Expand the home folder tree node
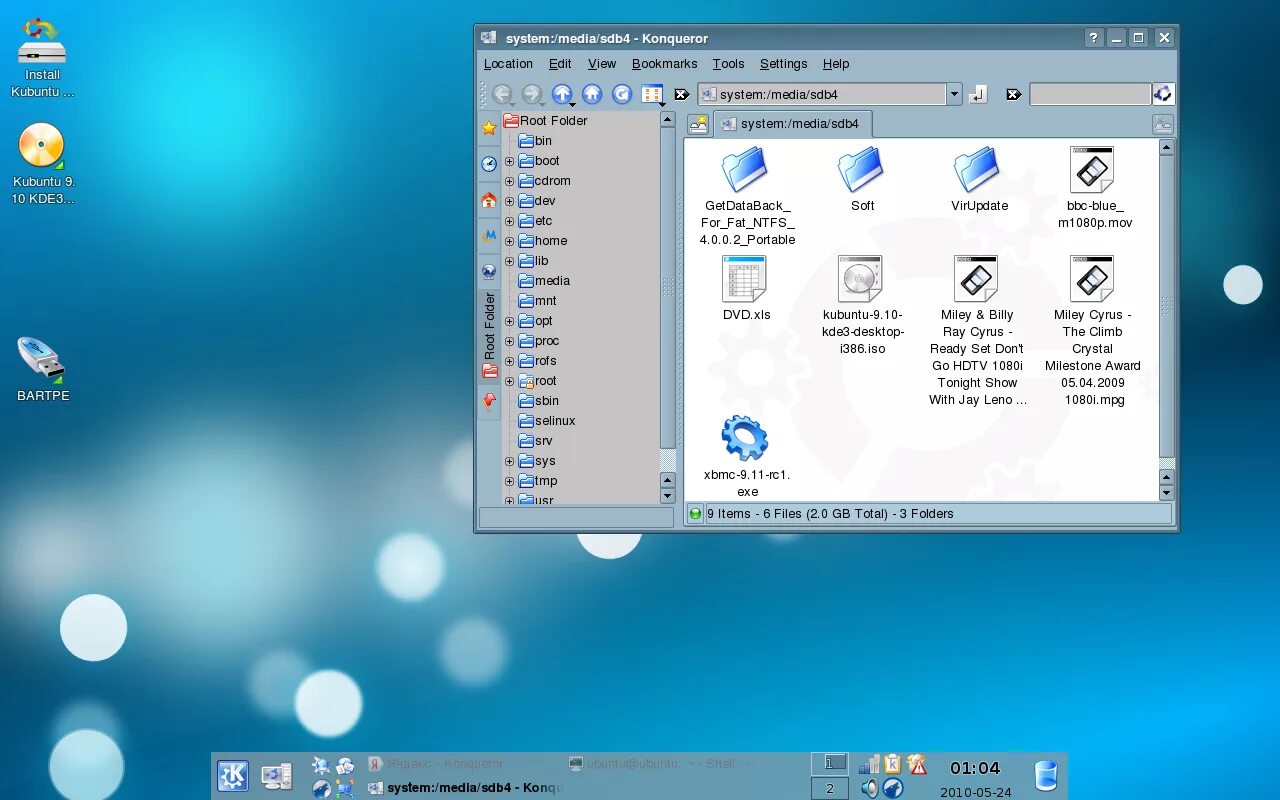Screen dimensions: 1280x800 click(509, 241)
